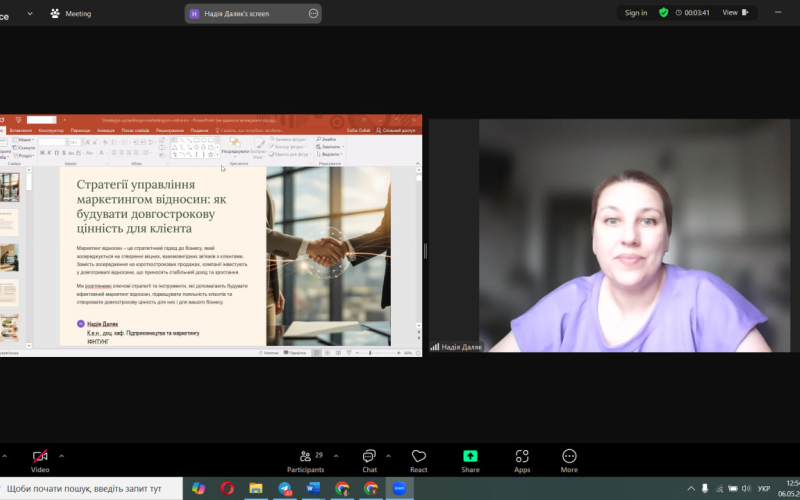Click the Sign in button

click(x=636, y=13)
